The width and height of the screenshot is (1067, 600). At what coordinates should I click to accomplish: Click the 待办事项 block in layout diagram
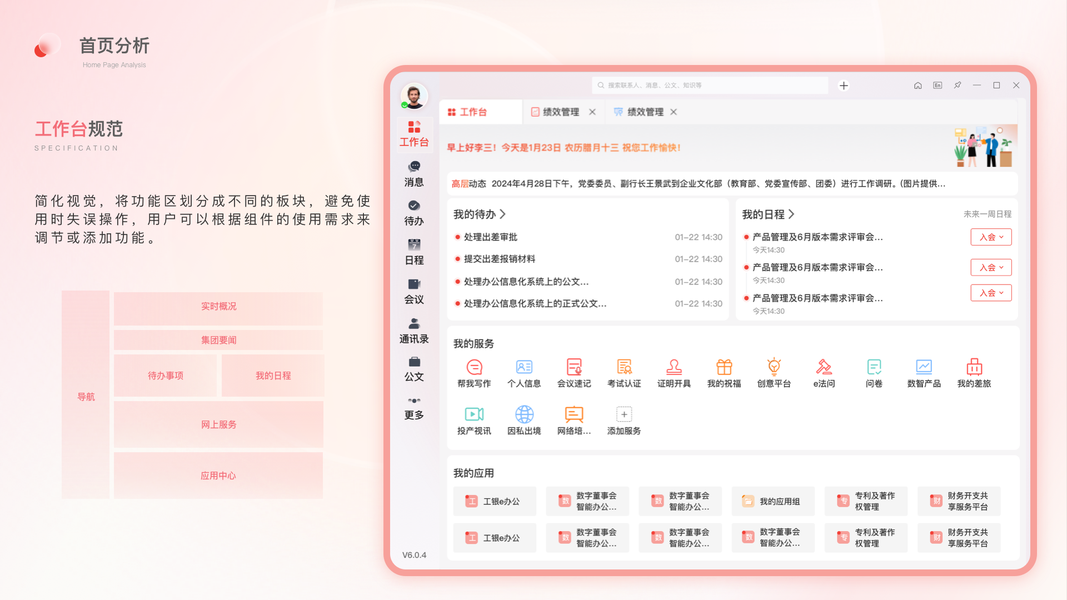[165, 376]
